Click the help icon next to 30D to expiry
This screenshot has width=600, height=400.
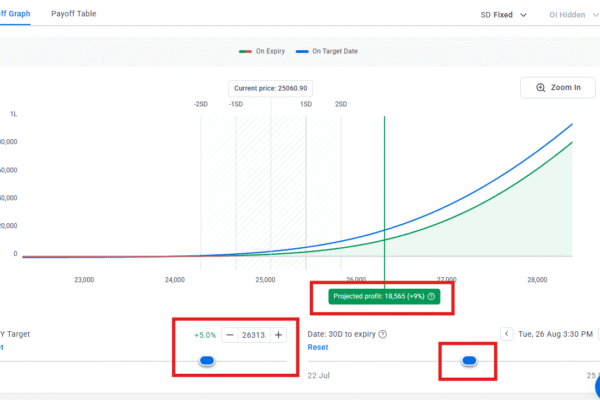tap(383, 334)
